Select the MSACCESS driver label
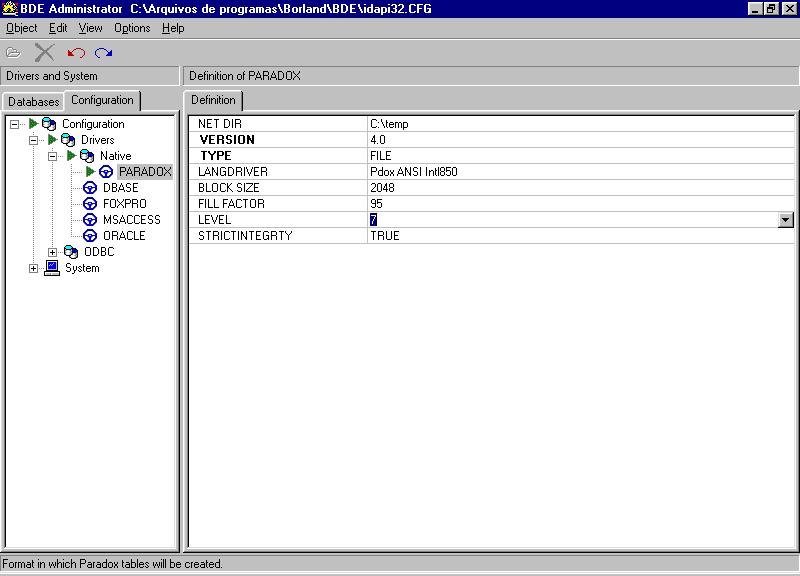Screen dimensions: 800x576 tap(132, 220)
